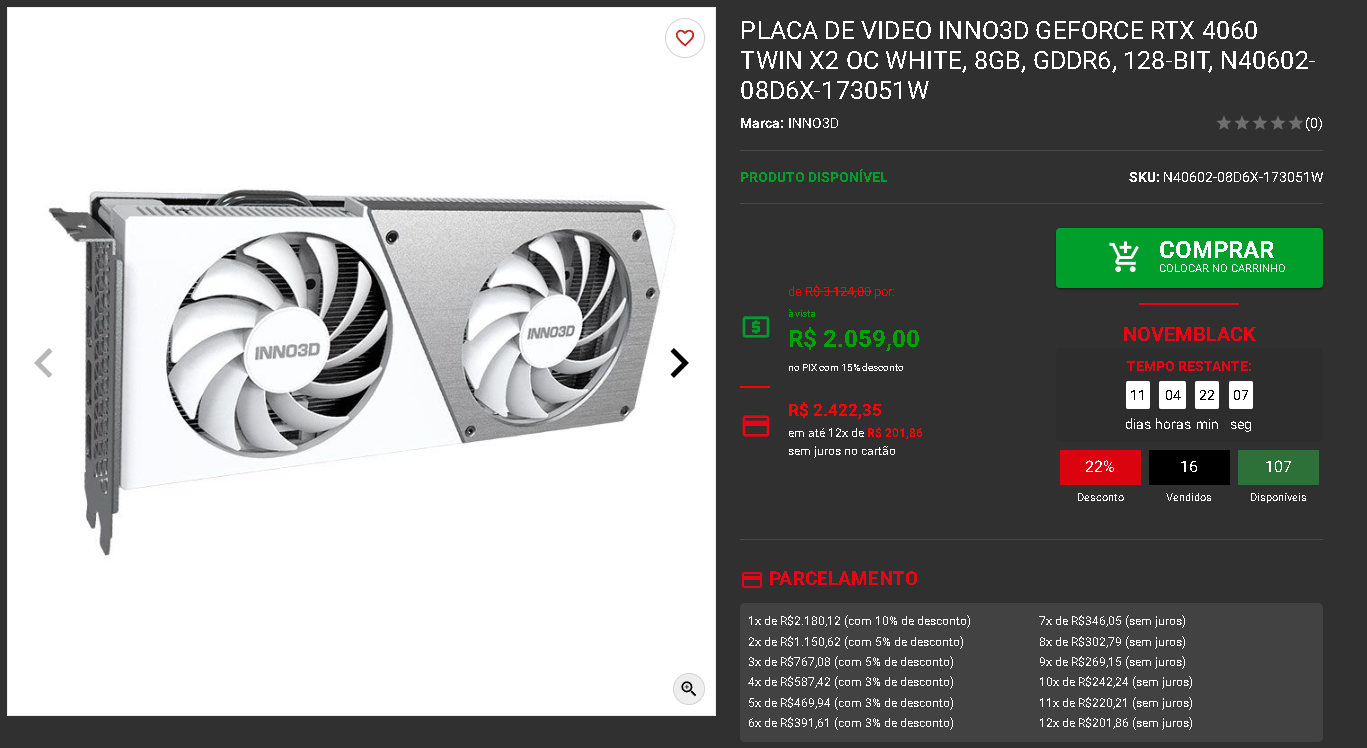Click the 22% Desconto badge
Screen dimensions: 1367x748
[1100, 467]
